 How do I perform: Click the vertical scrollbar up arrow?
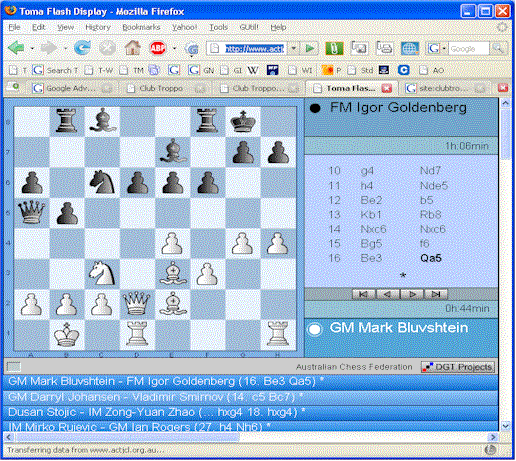[505, 103]
